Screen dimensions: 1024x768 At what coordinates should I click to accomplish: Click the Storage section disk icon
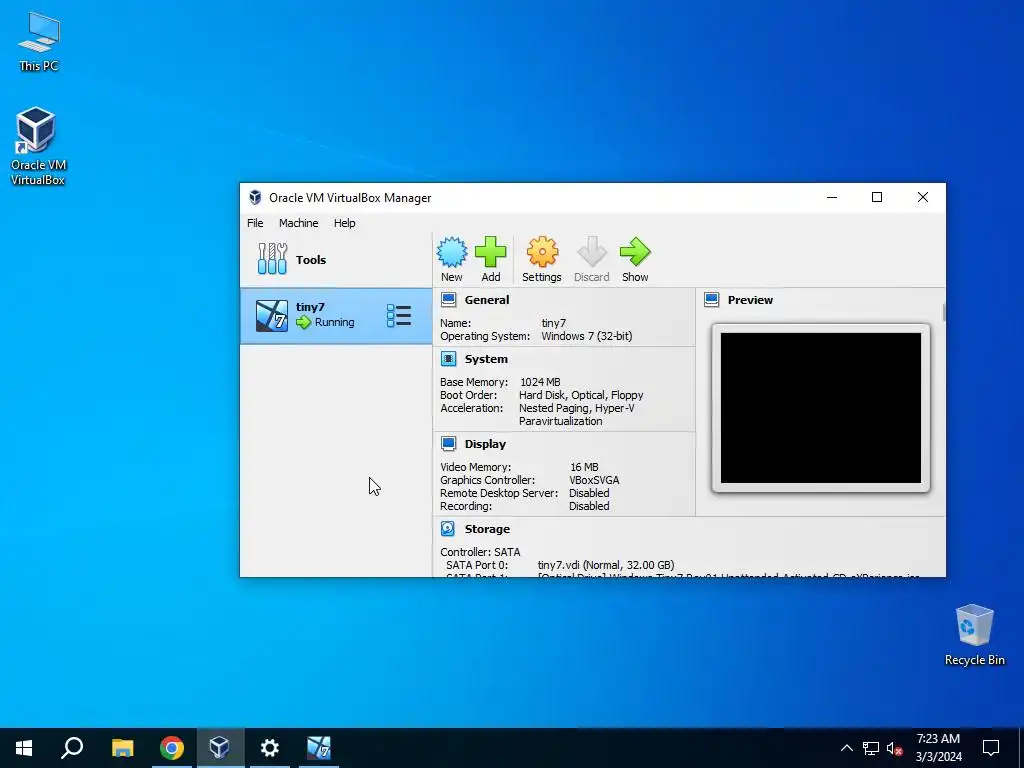(448, 528)
